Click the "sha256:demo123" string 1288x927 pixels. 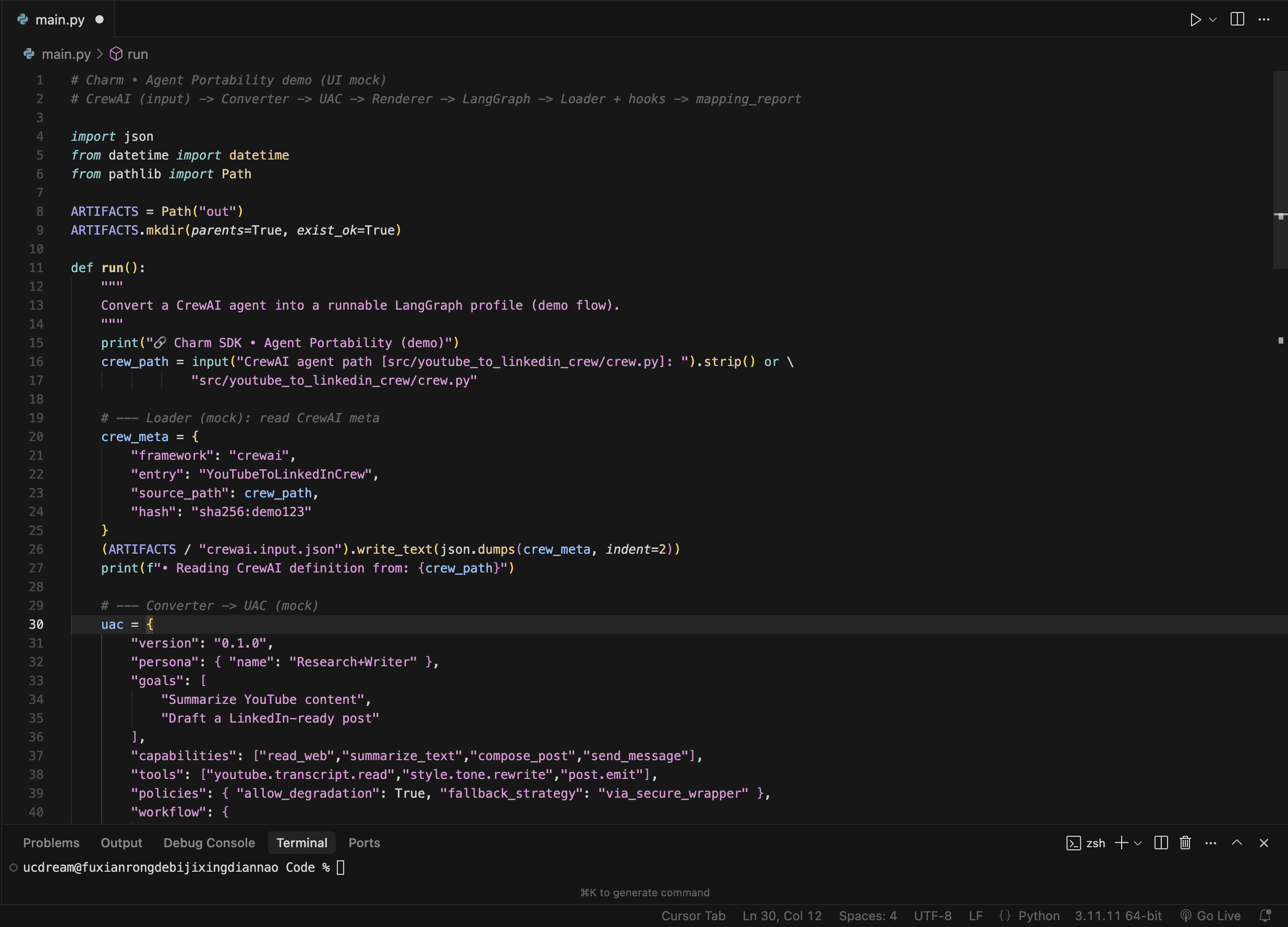[251, 511]
